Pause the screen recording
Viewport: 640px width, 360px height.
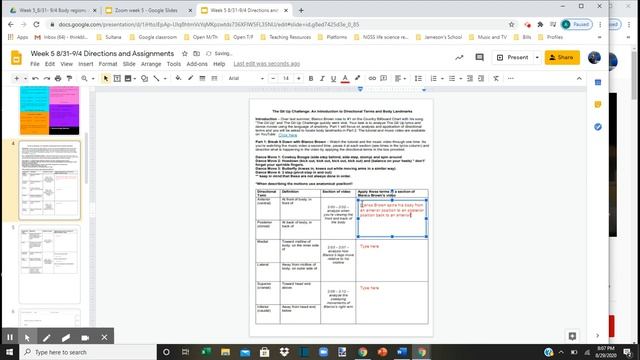pyautogui.click(x=10, y=338)
